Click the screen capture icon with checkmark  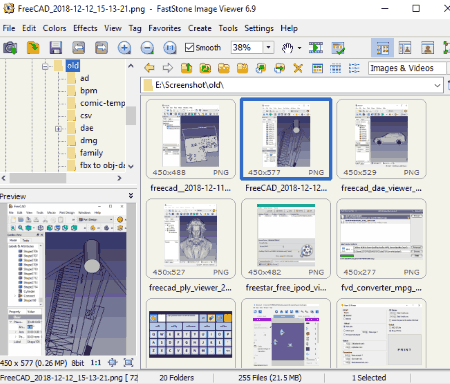pos(338,48)
